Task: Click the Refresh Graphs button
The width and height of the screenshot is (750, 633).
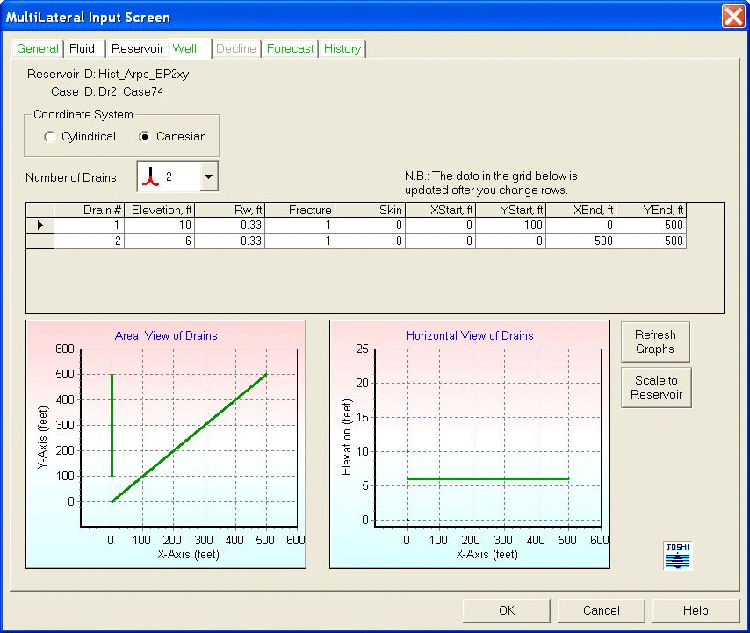Action: coord(655,342)
